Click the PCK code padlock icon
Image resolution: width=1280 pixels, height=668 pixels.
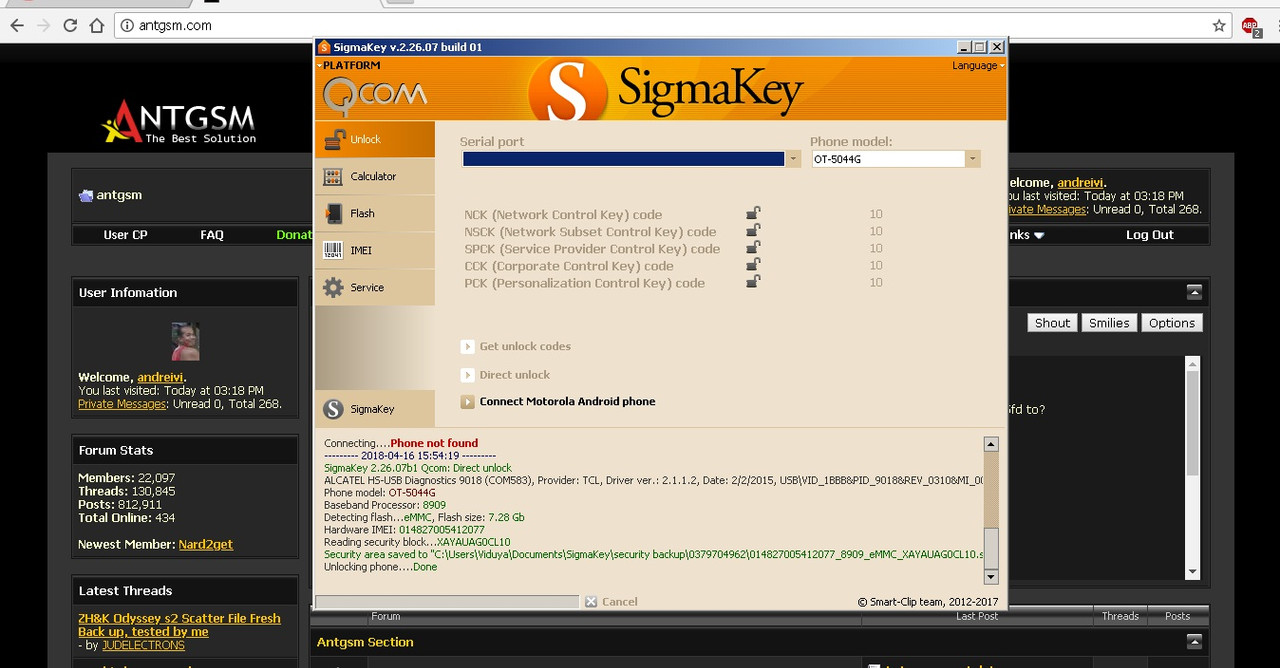pos(753,282)
